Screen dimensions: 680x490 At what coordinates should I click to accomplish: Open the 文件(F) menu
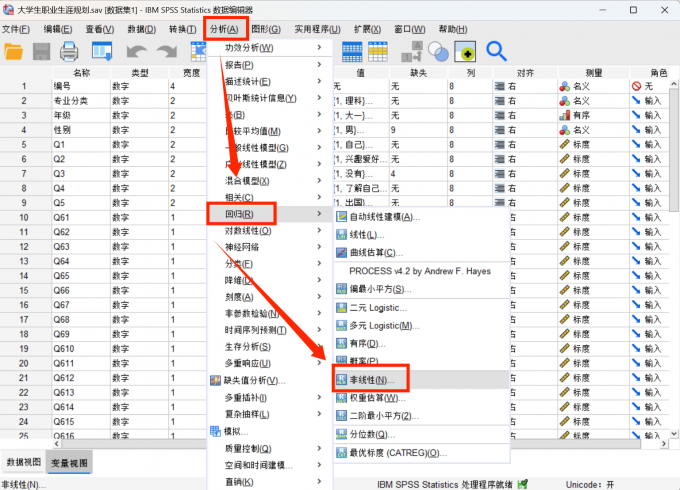16,29
